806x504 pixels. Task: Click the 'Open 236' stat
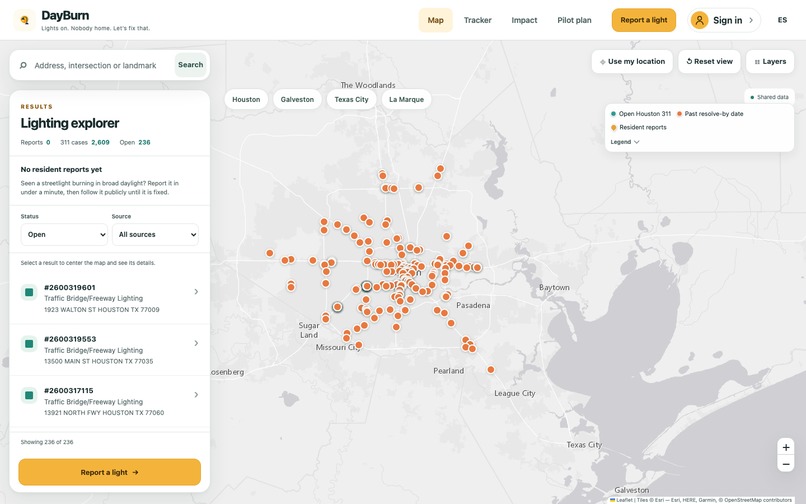pyautogui.click(x=135, y=142)
